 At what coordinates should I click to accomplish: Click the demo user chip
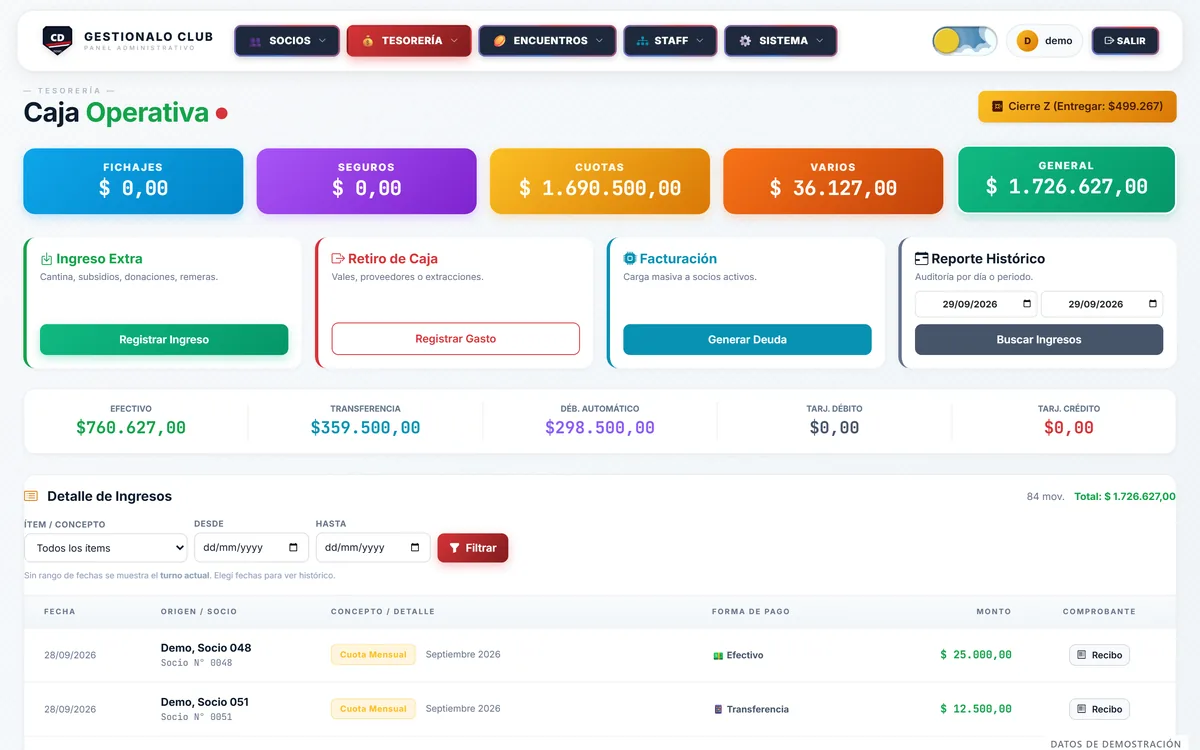[1045, 41]
